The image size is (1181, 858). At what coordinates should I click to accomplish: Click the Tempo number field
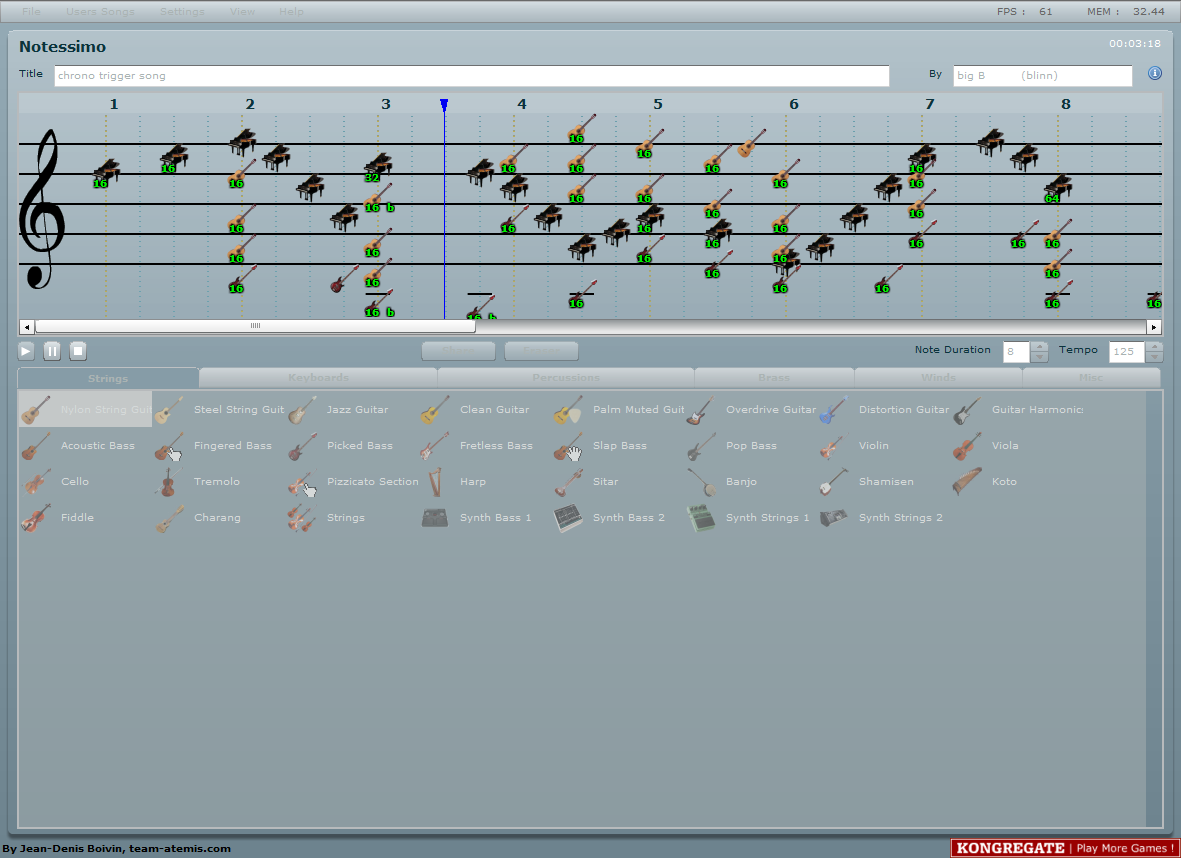point(1127,352)
